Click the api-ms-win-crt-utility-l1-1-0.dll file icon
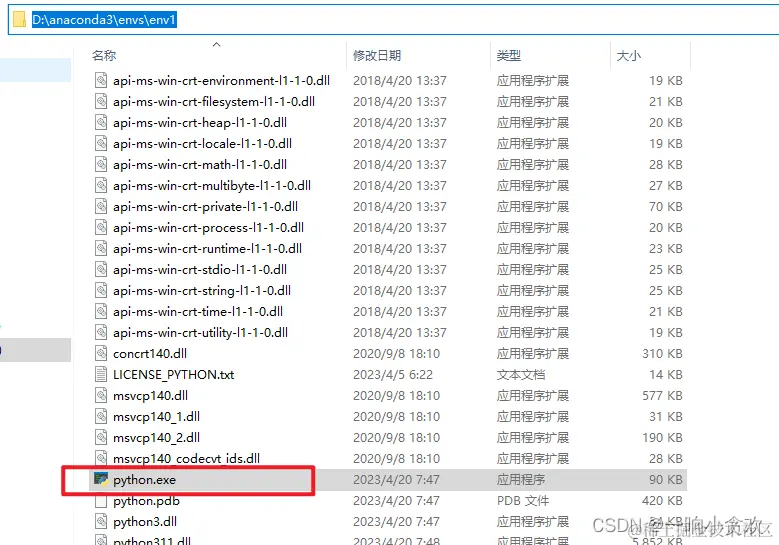This screenshot has height=545, width=779. coord(101,332)
